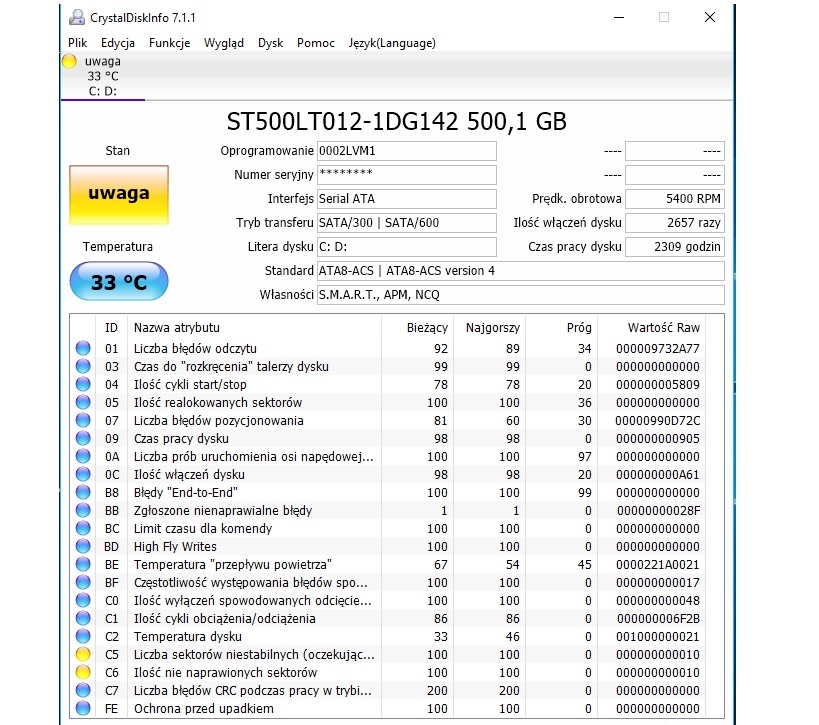Click yellow warning icon for C5 row
The height and width of the screenshot is (725, 819).
[x=83, y=654]
